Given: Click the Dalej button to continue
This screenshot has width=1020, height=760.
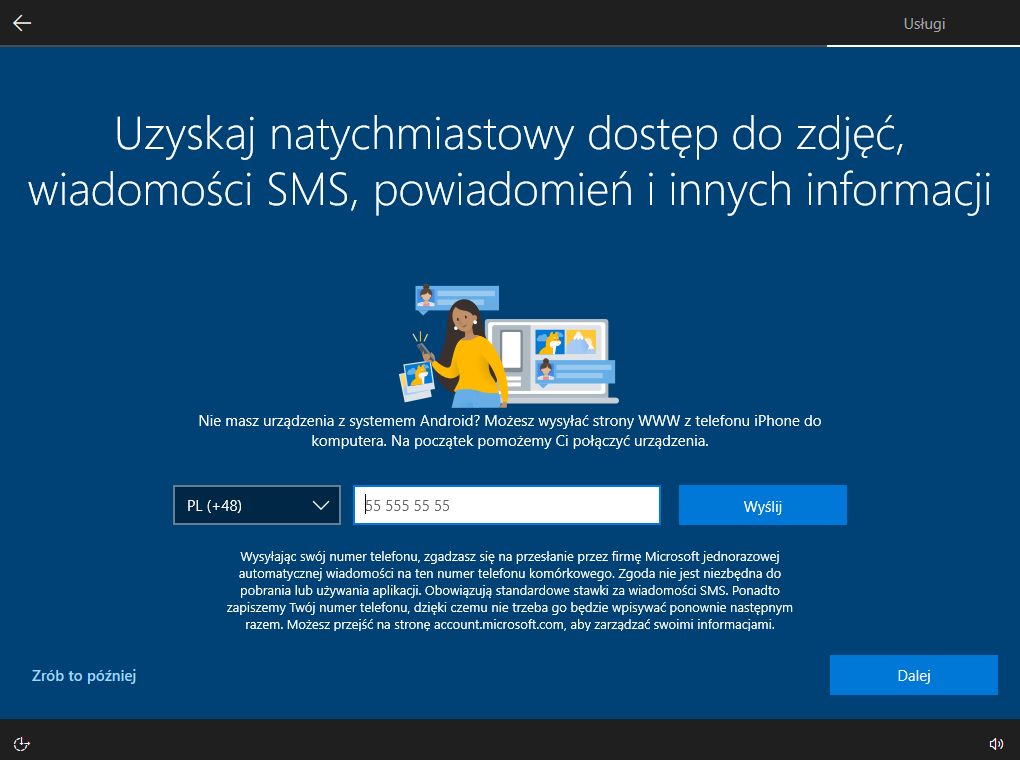Looking at the screenshot, I should 912,675.
